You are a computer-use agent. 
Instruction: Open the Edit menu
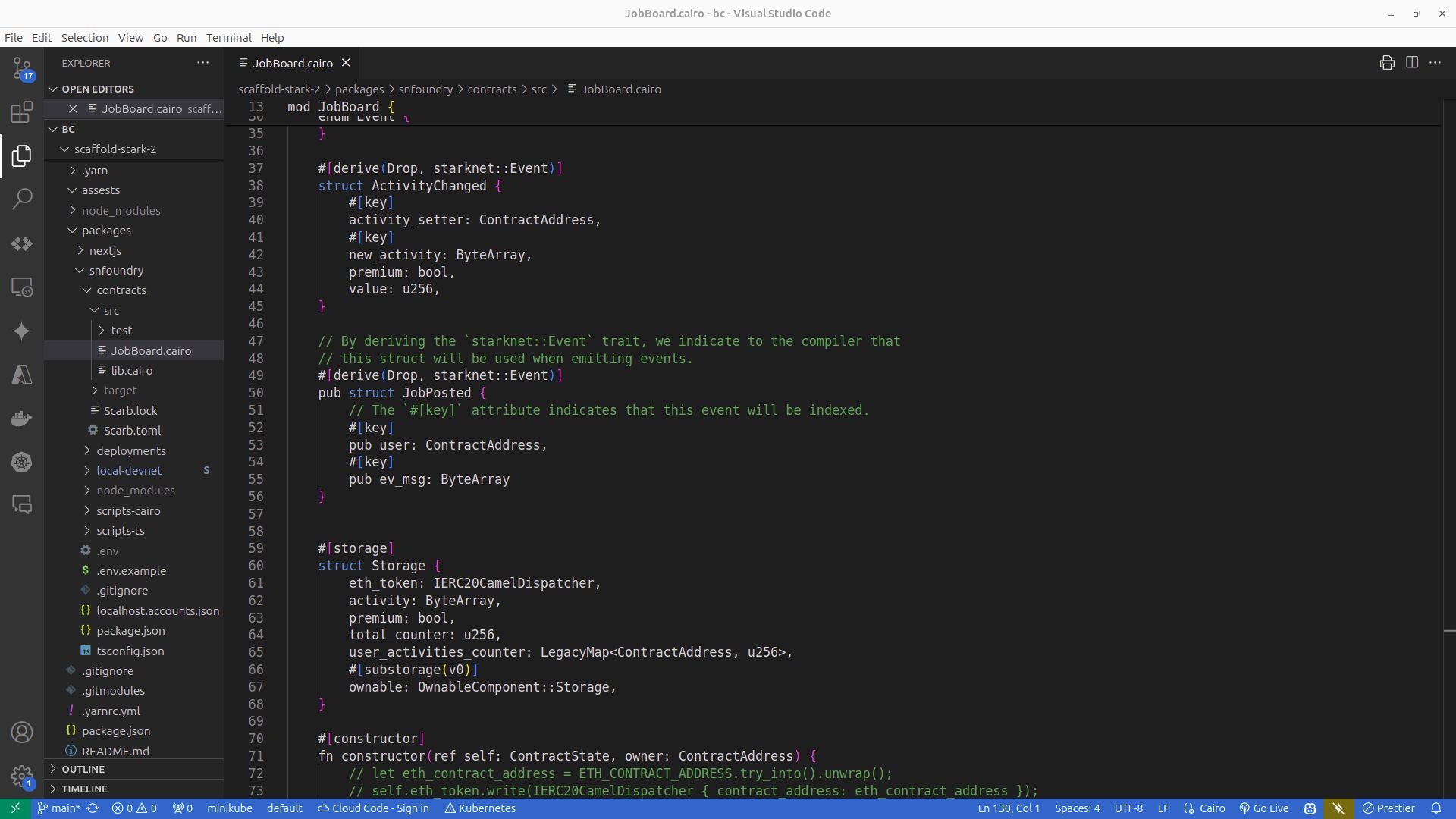[42, 38]
